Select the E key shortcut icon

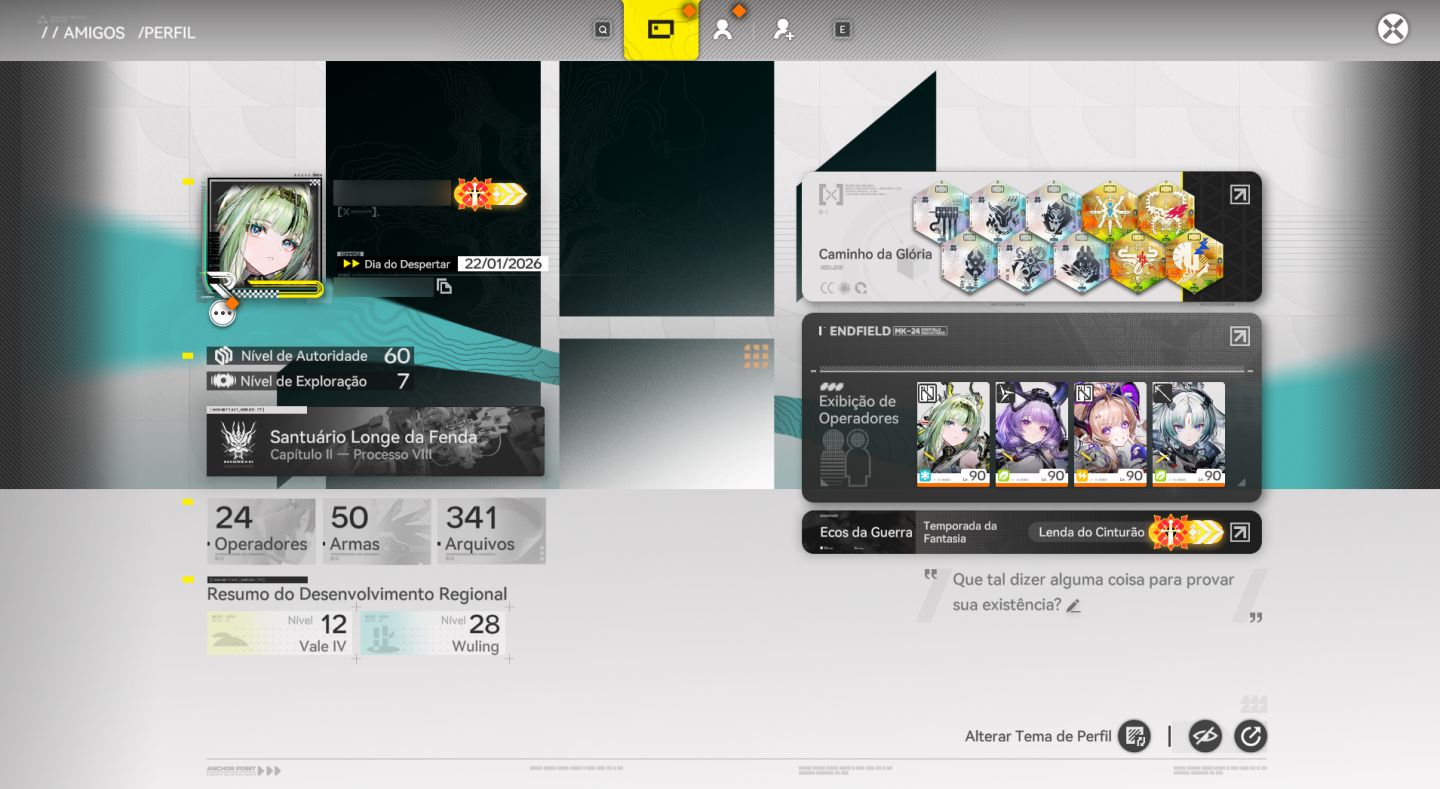(843, 30)
